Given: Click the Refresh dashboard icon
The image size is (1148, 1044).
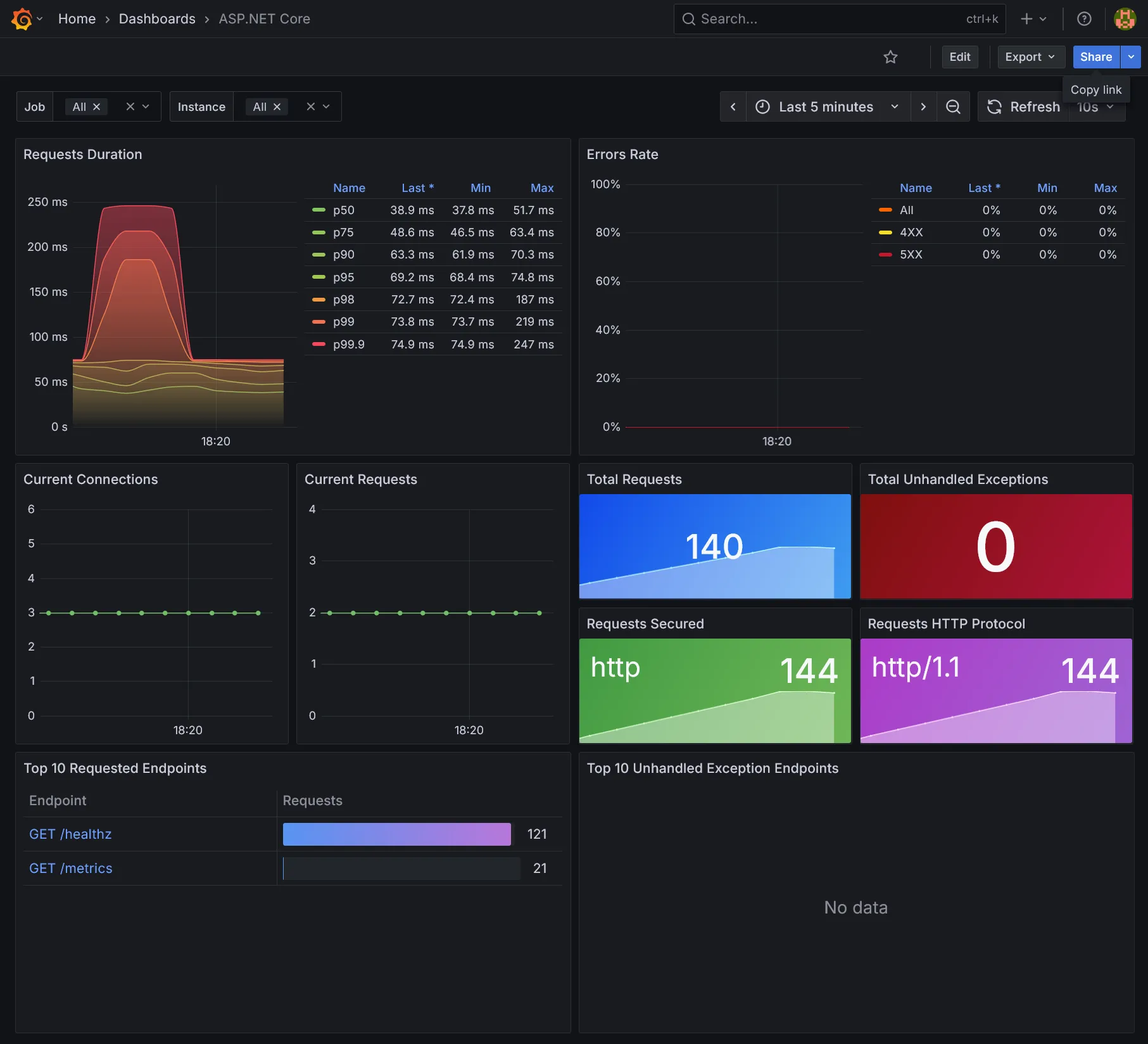Looking at the screenshot, I should pyautogui.click(x=994, y=106).
